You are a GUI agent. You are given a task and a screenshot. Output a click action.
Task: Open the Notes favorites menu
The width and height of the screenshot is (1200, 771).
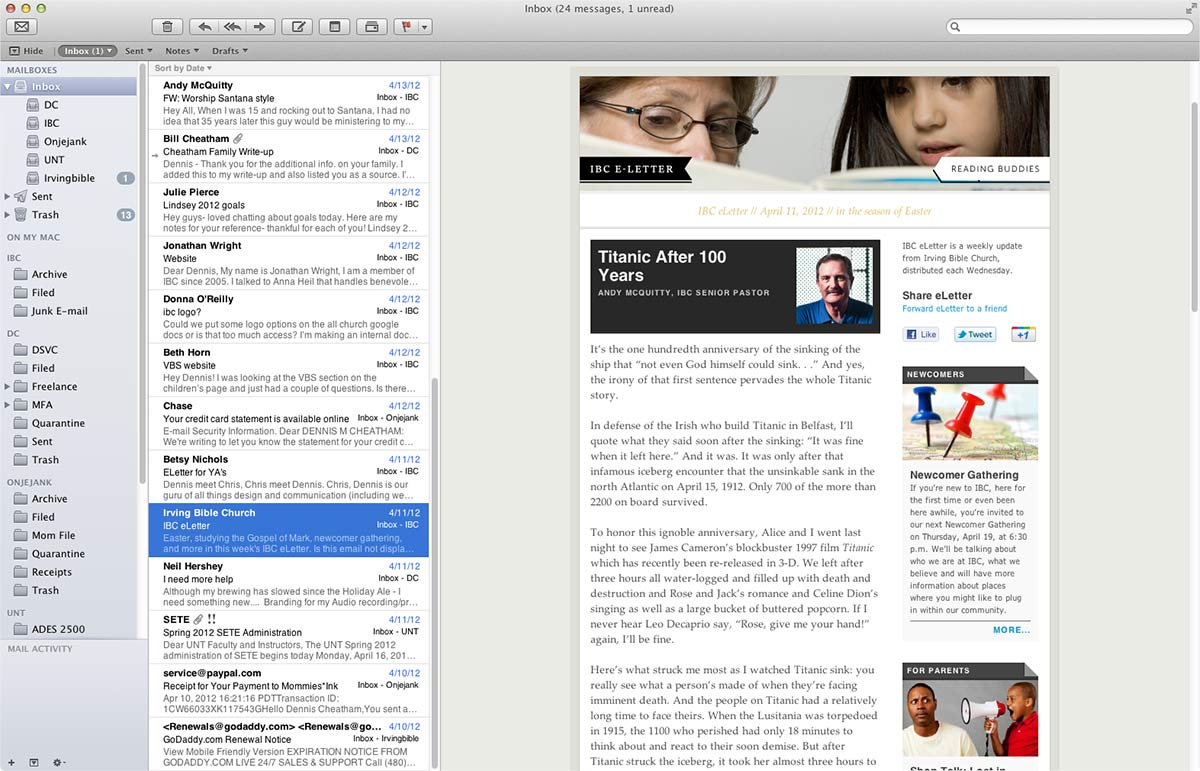(x=181, y=51)
